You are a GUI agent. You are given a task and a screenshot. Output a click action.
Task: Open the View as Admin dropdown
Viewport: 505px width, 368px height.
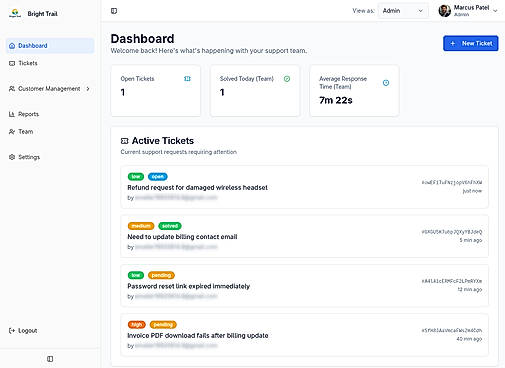(403, 11)
